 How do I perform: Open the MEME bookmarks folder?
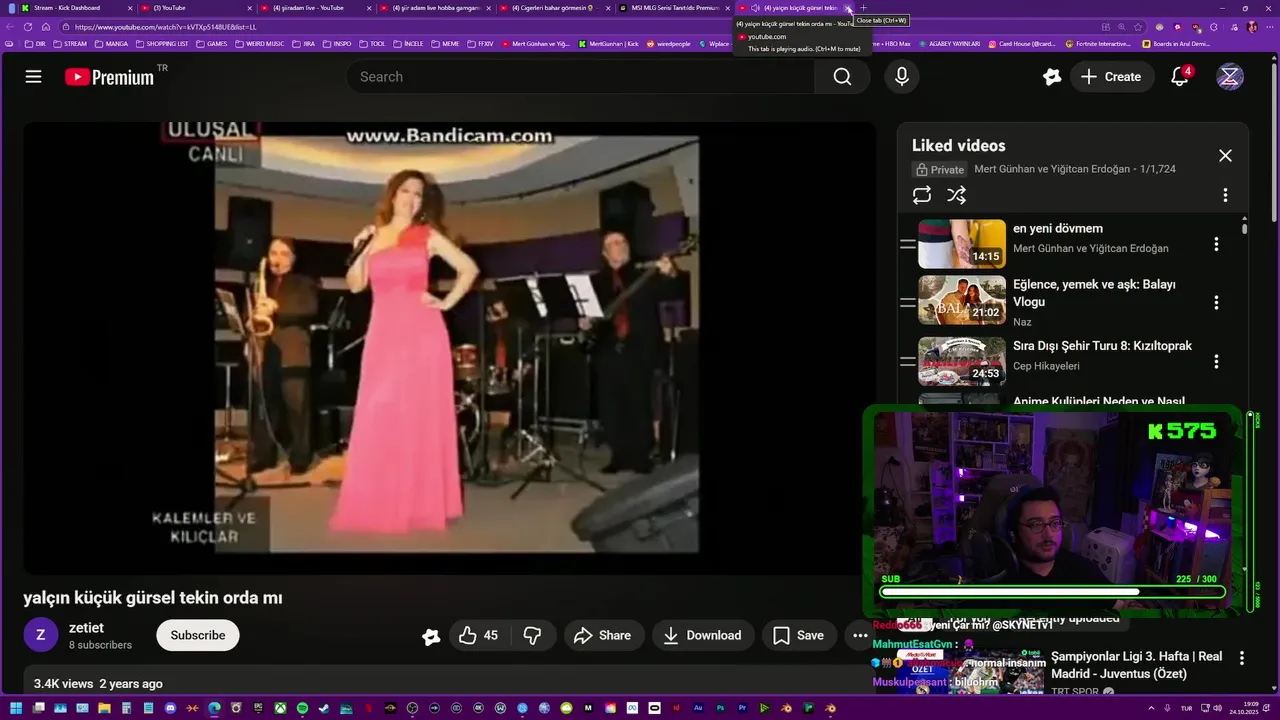445,44
